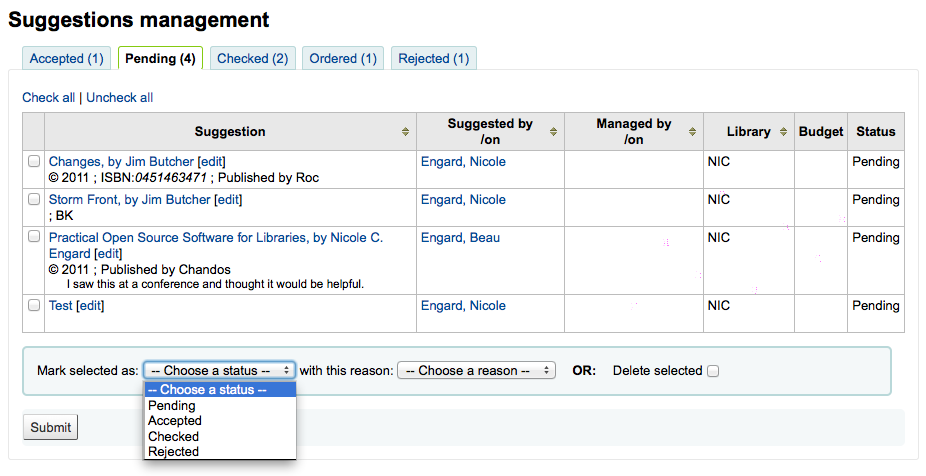Sort table by Suggestion column arrows
Viewport: 926px width, 476px height.
tap(405, 132)
